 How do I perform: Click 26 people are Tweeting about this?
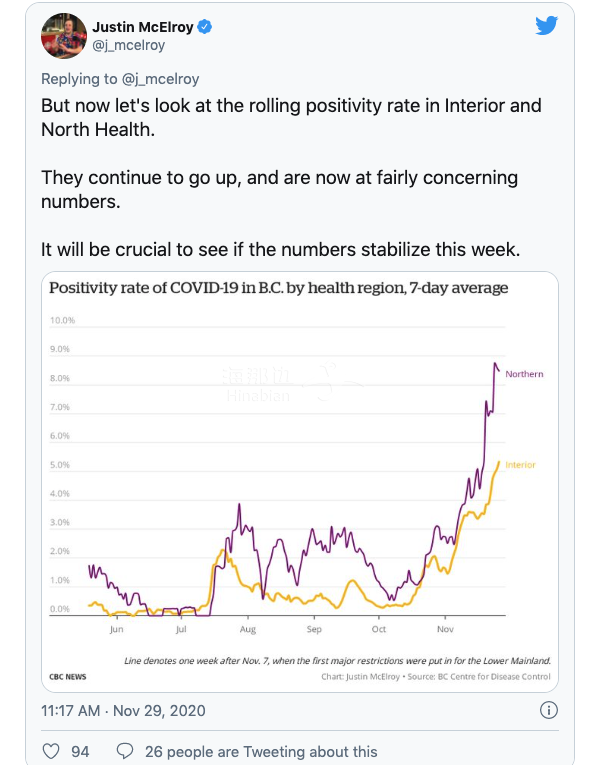click(261, 751)
